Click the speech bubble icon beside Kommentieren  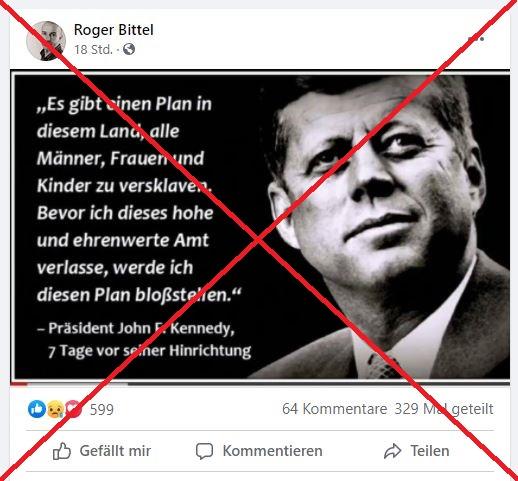coord(204,451)
